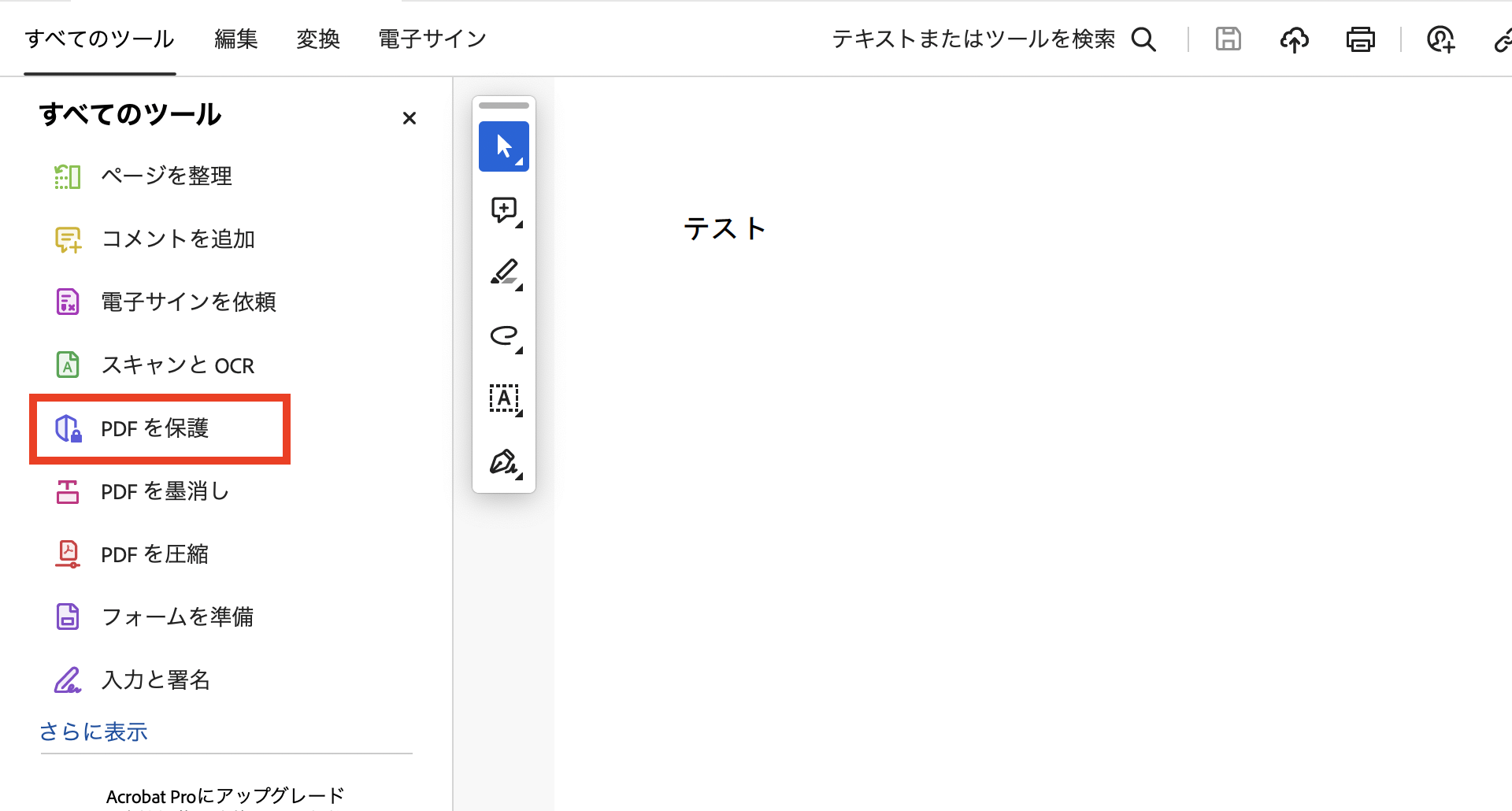Switch to the 編集 tab

click(235, 39)
